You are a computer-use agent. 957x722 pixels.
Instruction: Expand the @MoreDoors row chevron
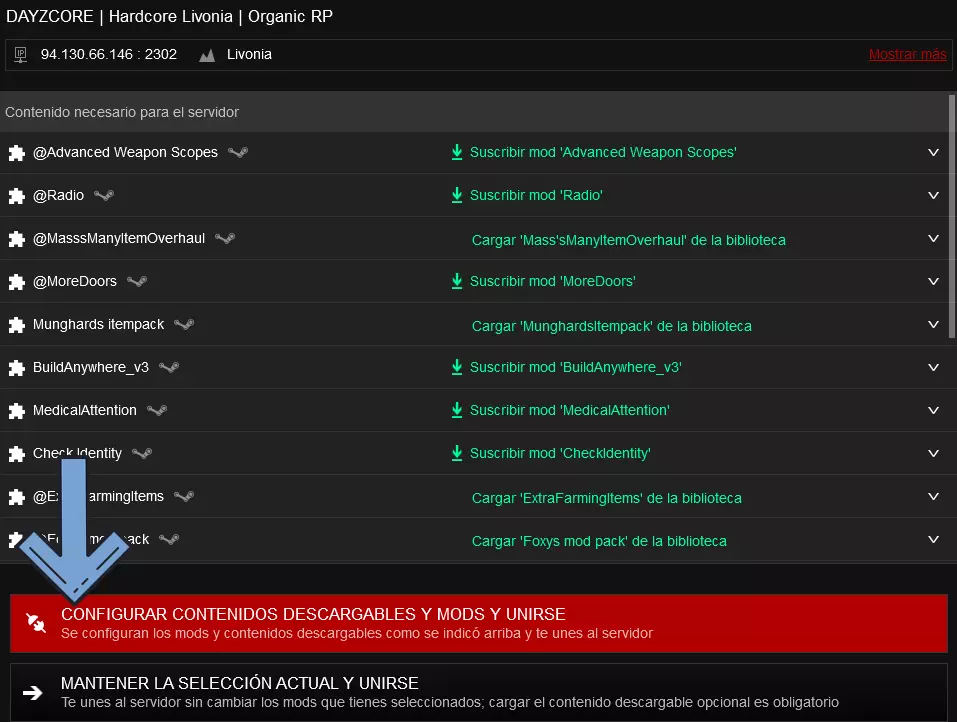point(933,281)
